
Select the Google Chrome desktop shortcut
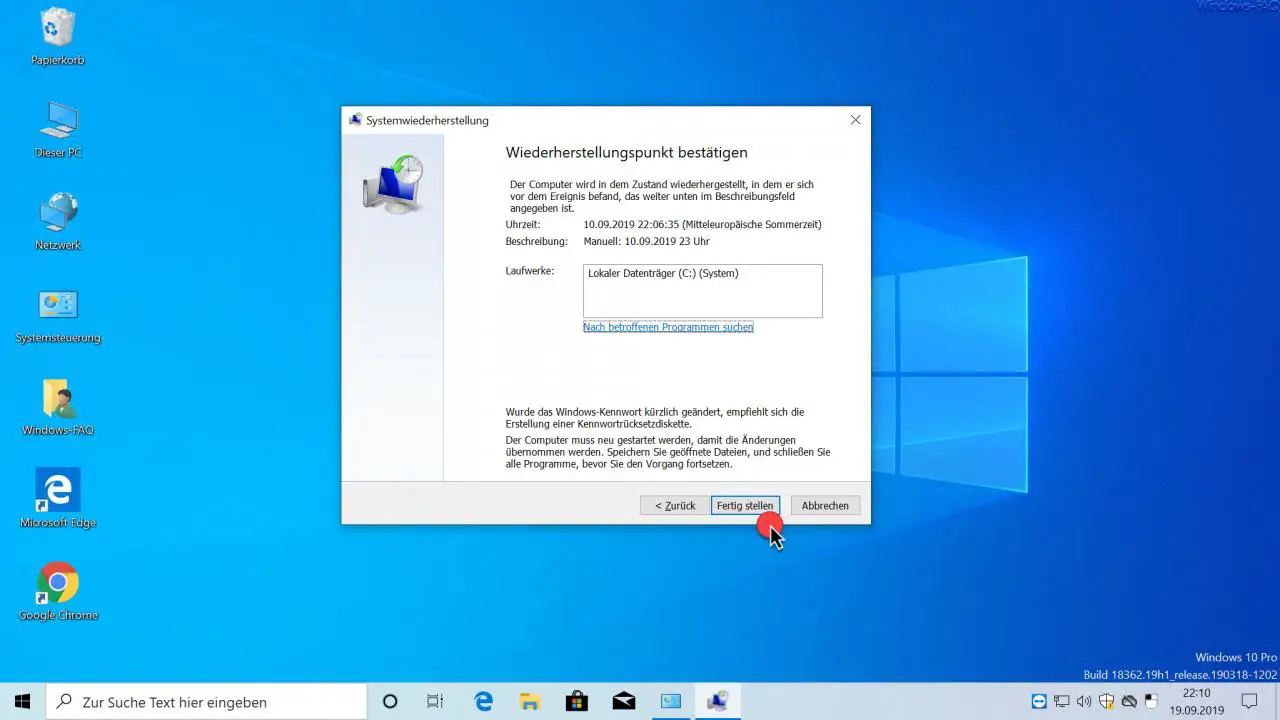pyautogui.click(x=58, y=592)
